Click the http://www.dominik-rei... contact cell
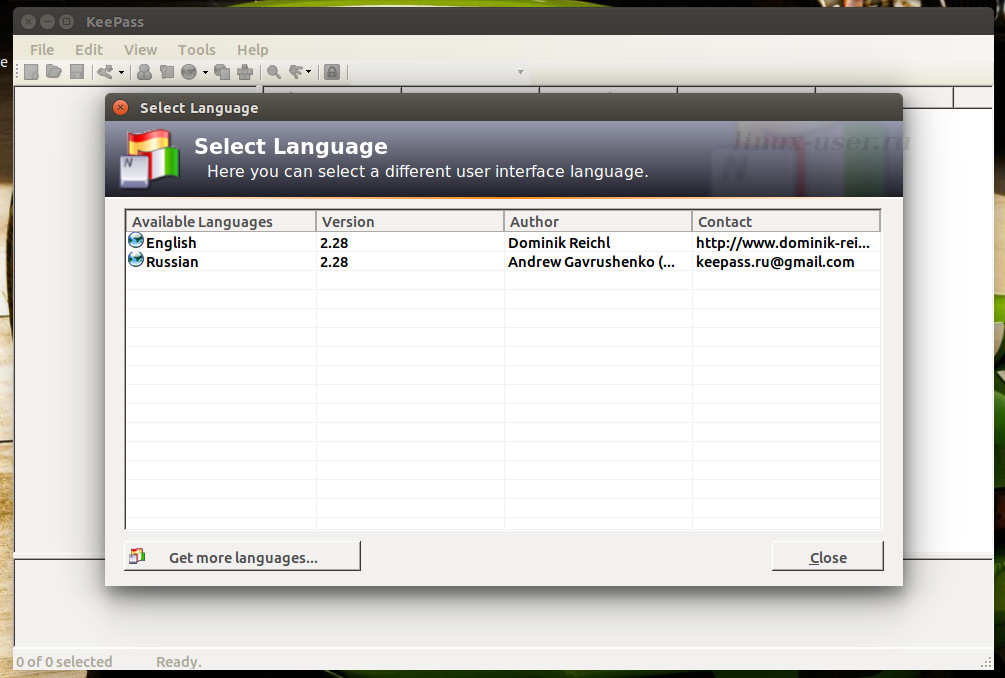Viewport: 1005px width, 678px height. 783,243
